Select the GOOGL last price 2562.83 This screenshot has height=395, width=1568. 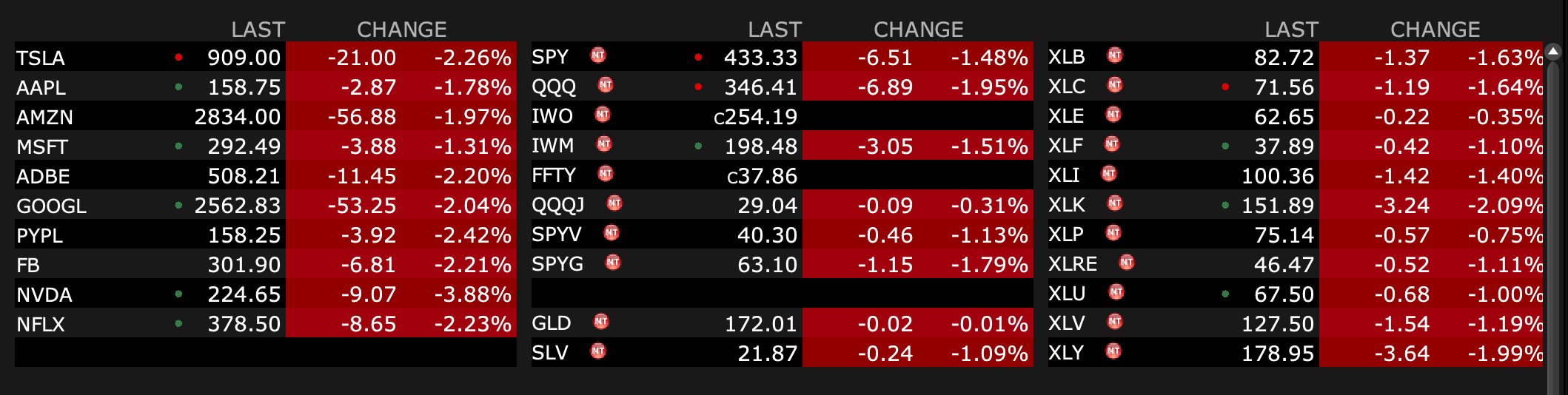pyautogui.click(x=237, y=206)
